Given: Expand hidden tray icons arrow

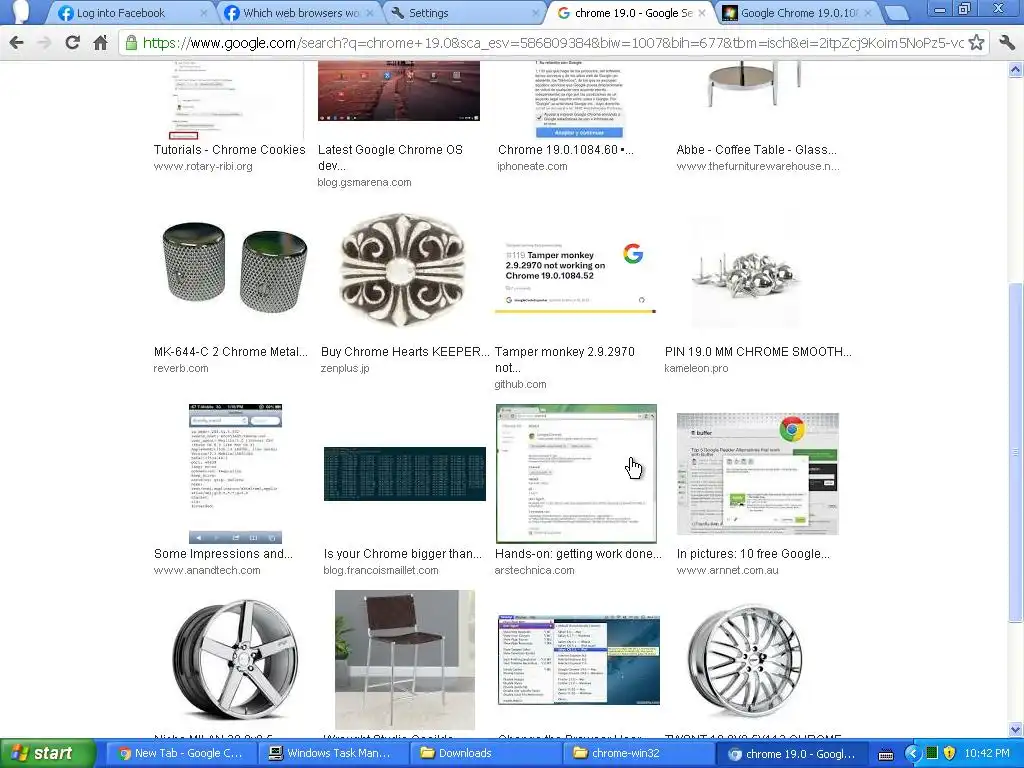Looking at the screenshot, I should pyautogui.click(x=912, y=754).
